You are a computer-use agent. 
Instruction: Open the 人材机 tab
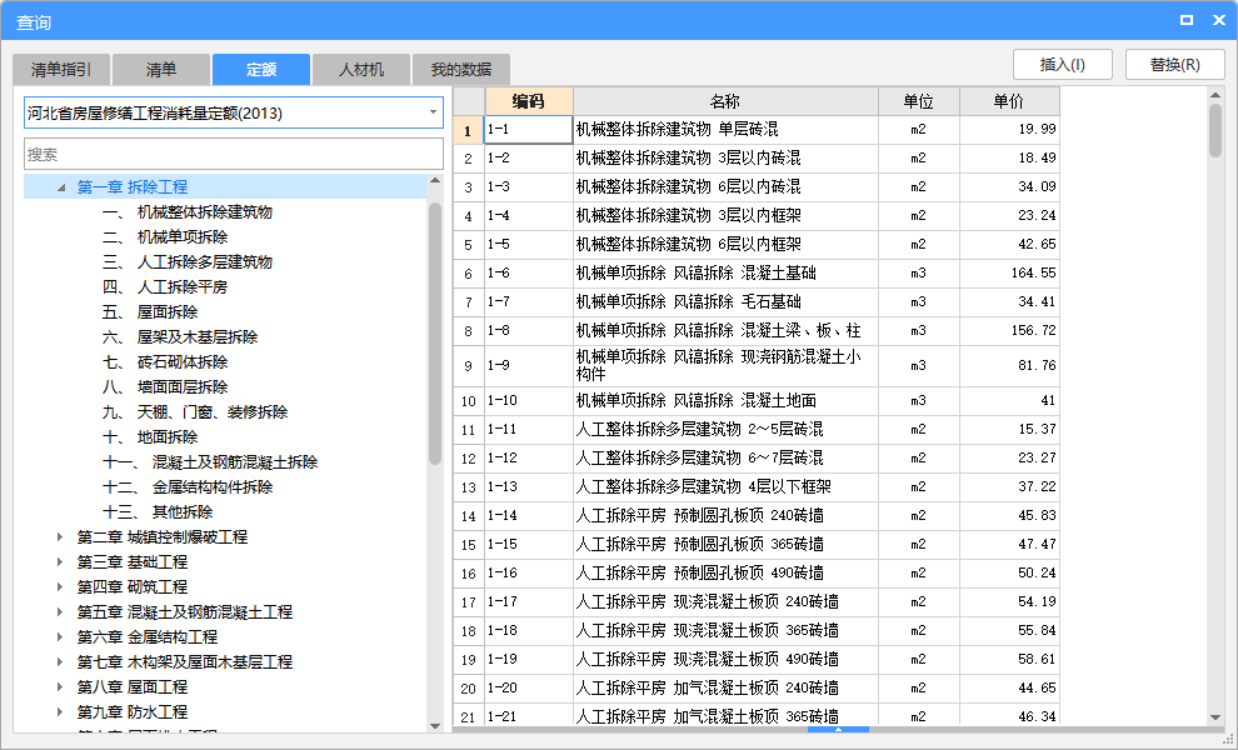[361, 69]
